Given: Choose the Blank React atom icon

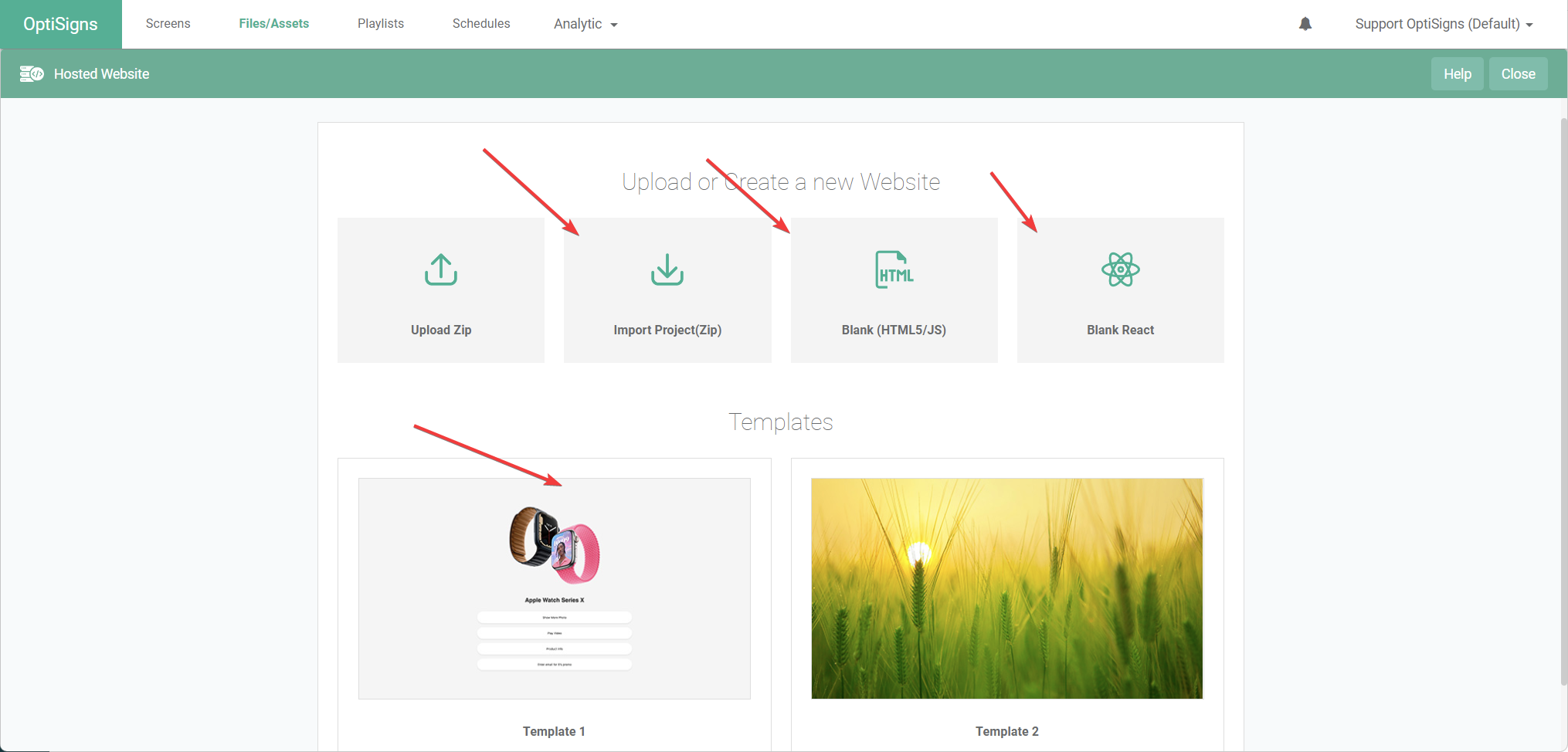Looking at the screenshot, I should (x=1120, y=269).
